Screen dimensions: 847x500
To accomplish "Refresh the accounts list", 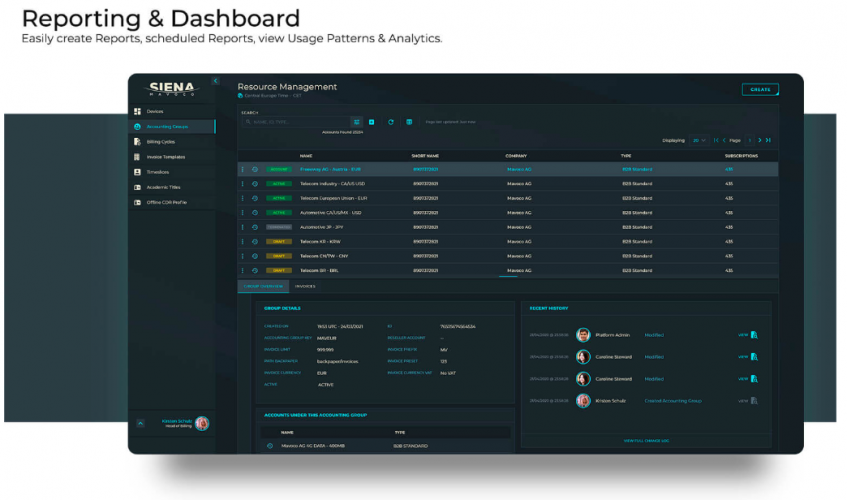I will pos(391,122).
